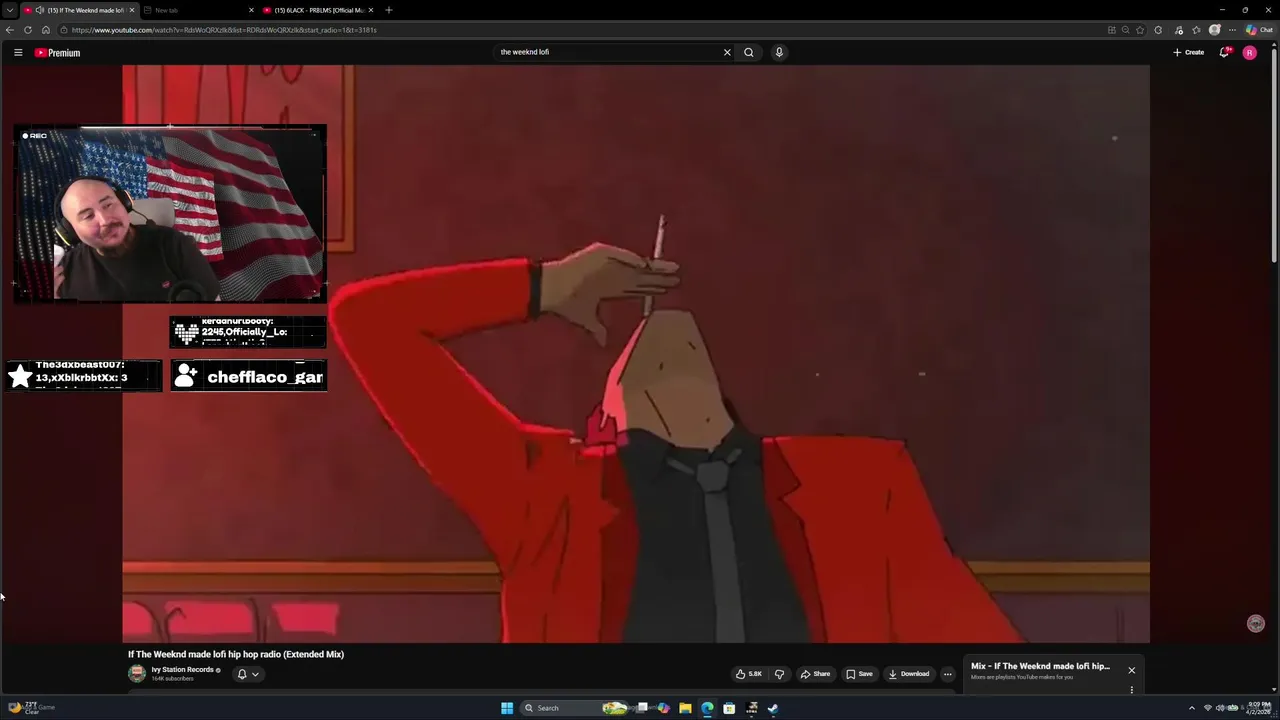1280x720 pixels.
Task: Open the apps icon in address bar
Action: tap(1111, 30)
